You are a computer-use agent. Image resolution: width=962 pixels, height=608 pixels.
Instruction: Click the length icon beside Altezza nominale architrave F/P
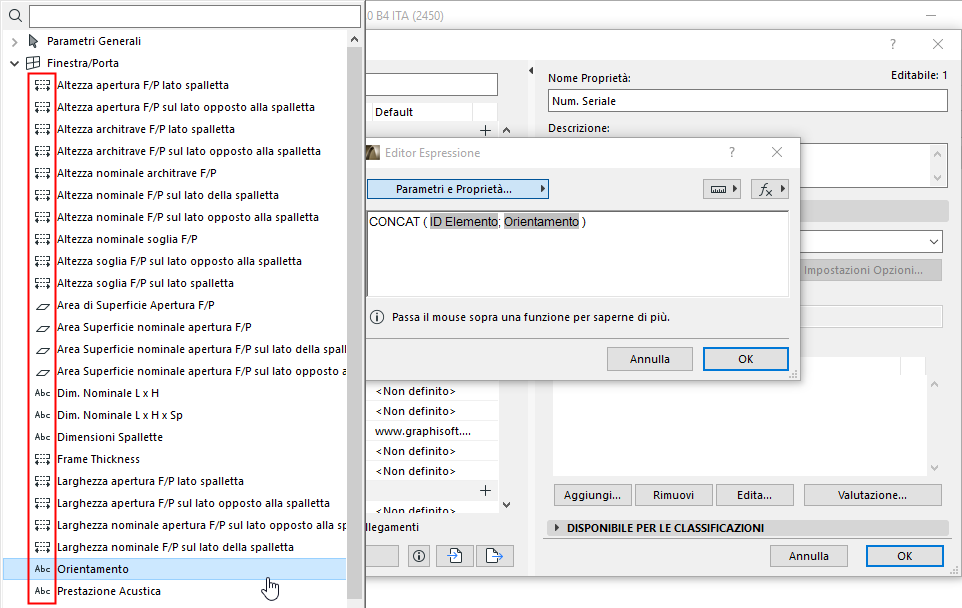pos(42,173)
